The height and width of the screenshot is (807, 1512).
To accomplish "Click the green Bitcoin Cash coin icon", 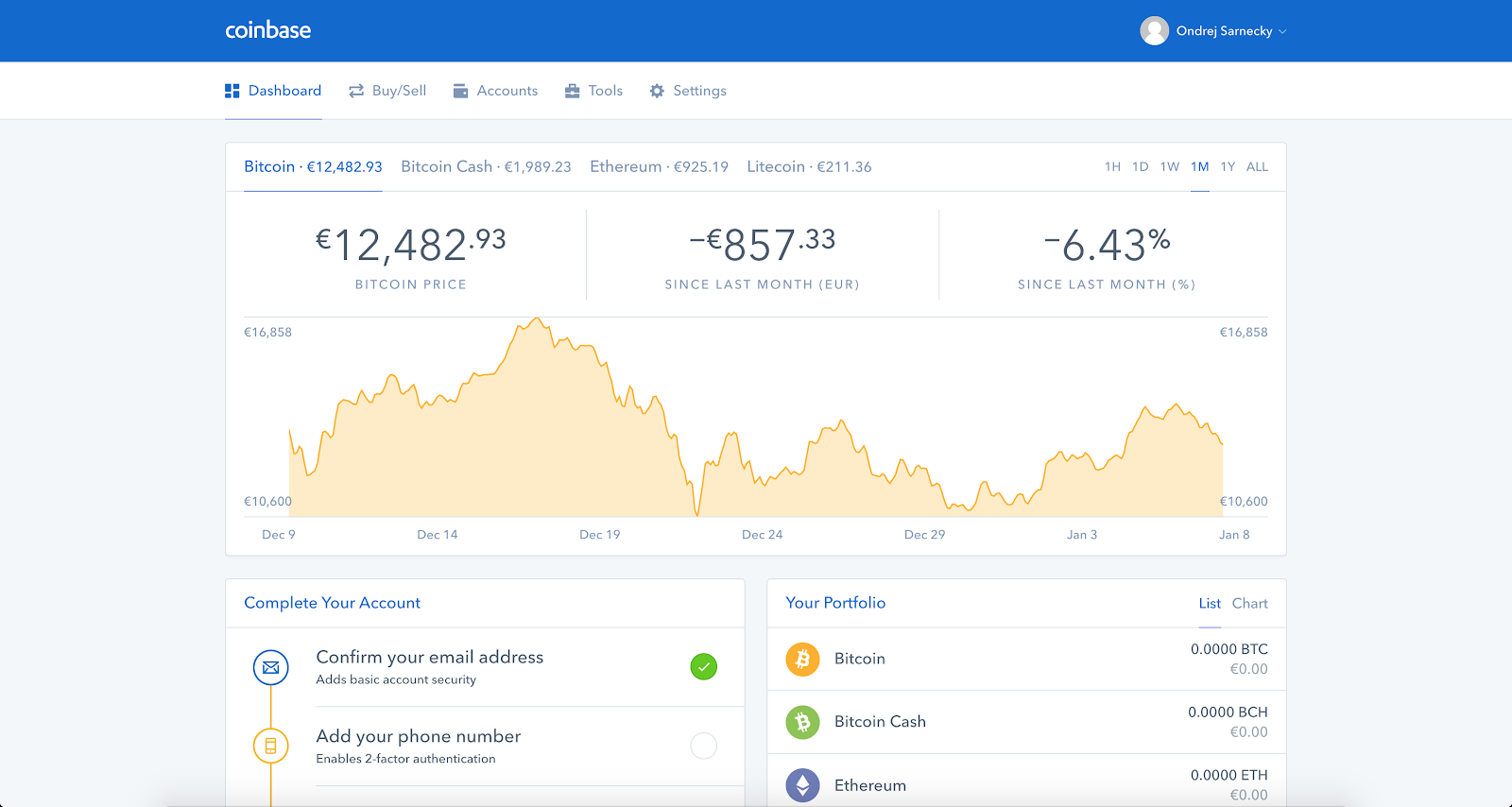I will [803, 722].
